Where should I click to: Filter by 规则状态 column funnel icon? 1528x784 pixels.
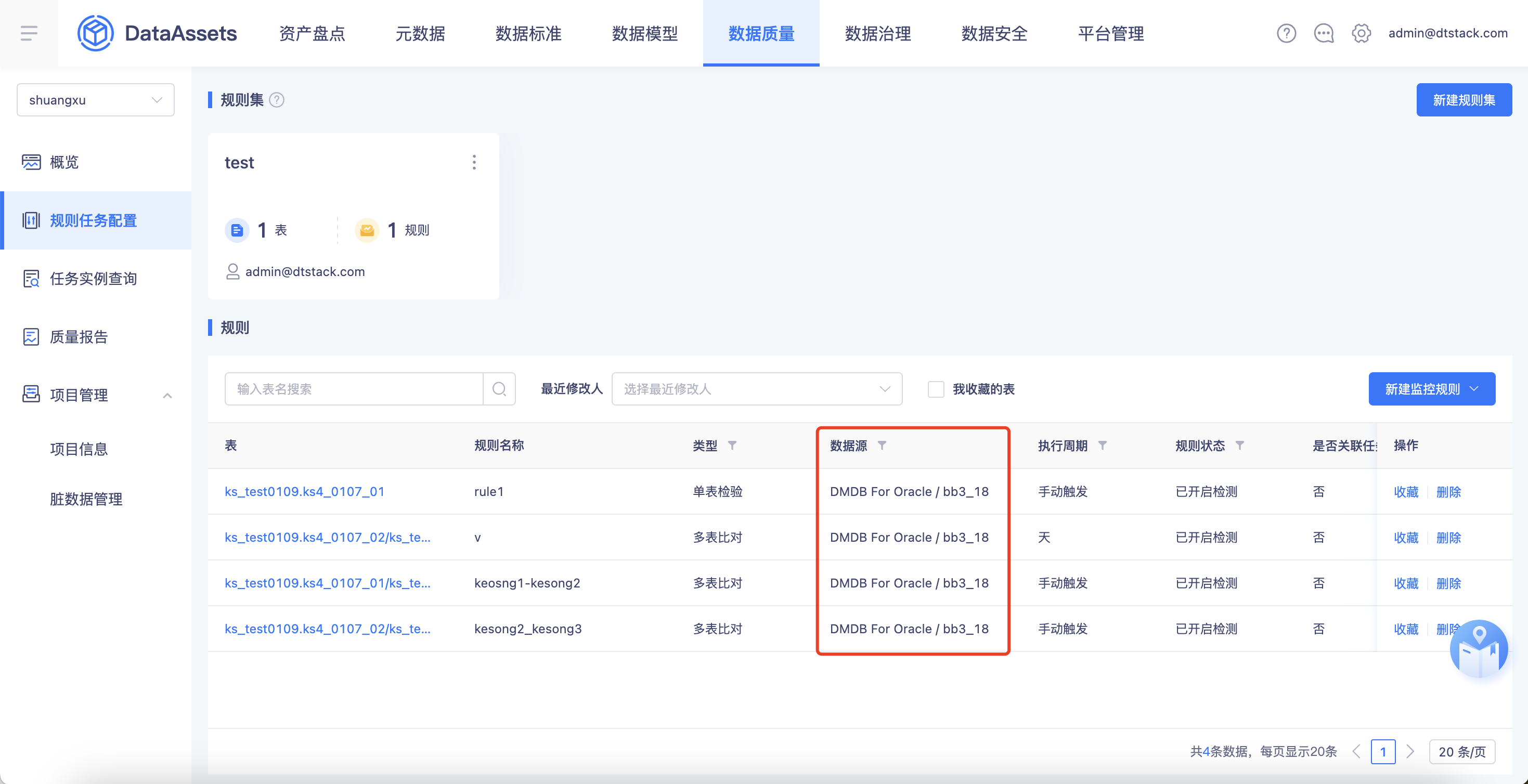coord(1240,446)
